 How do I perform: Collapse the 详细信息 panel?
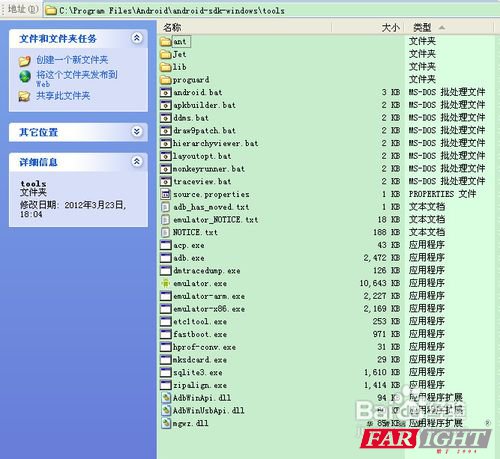click(x=137, y=162)
